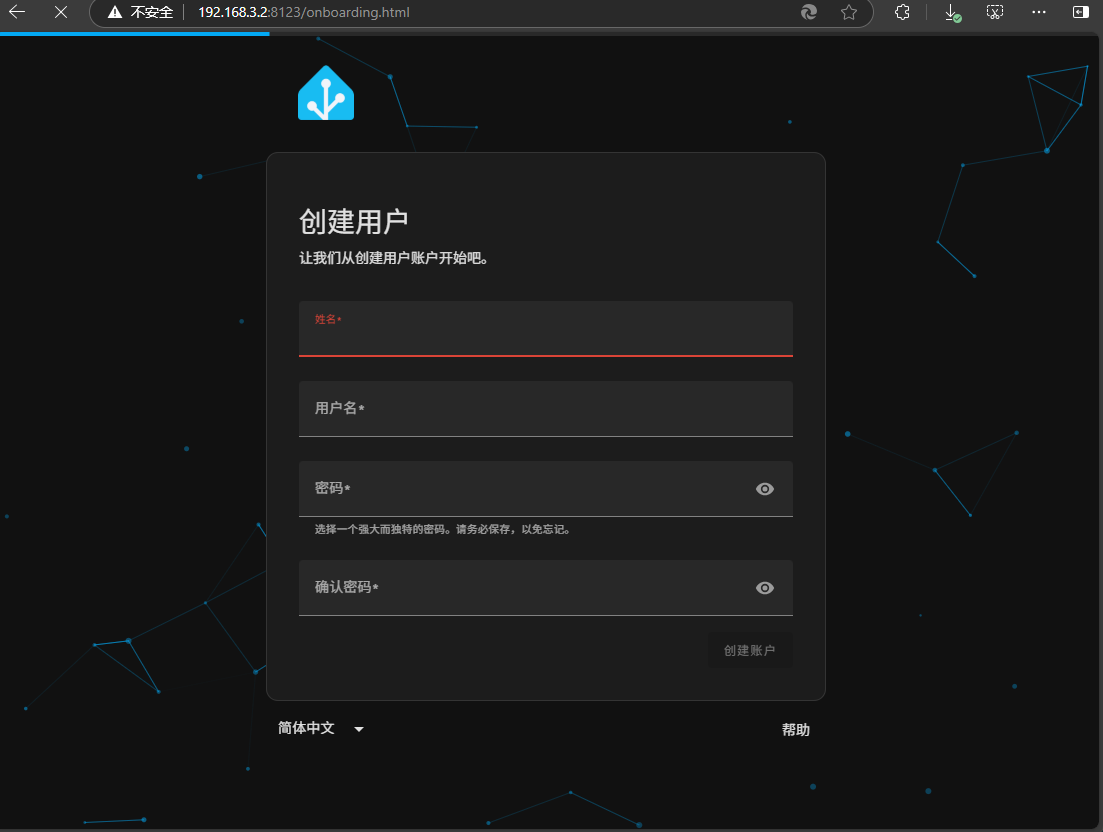The height and width of the screenshot is (832, 1103).
Task: Add page to favorites with star icon
Action: pyautogui.click(x=849, y=13)
